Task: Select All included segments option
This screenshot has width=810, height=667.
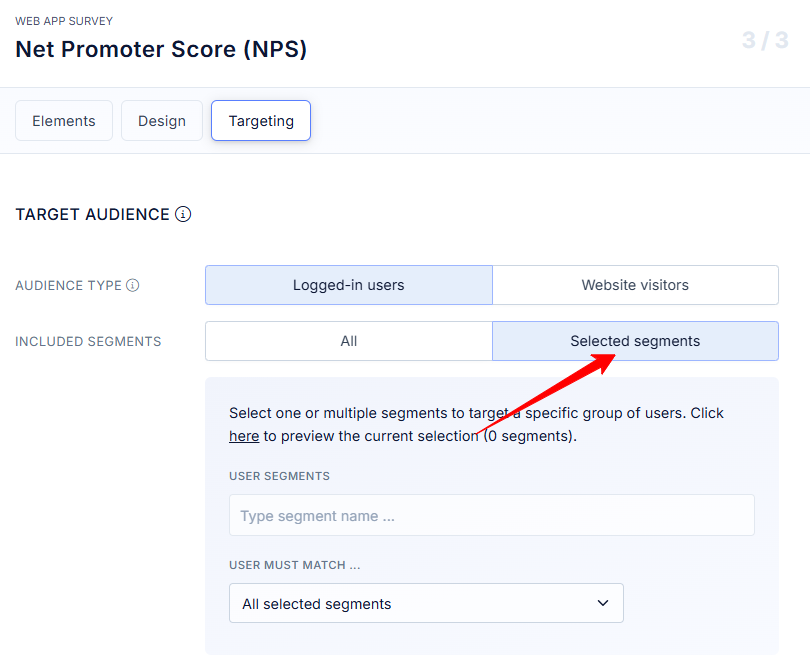Action: click(349, 341)
